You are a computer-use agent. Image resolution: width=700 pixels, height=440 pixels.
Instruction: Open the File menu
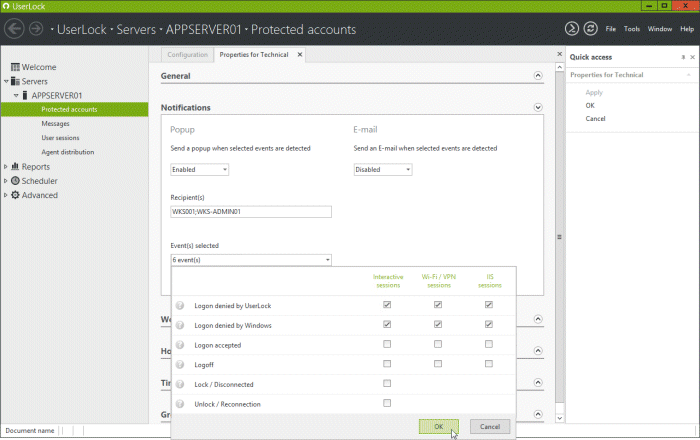(611, 29)
